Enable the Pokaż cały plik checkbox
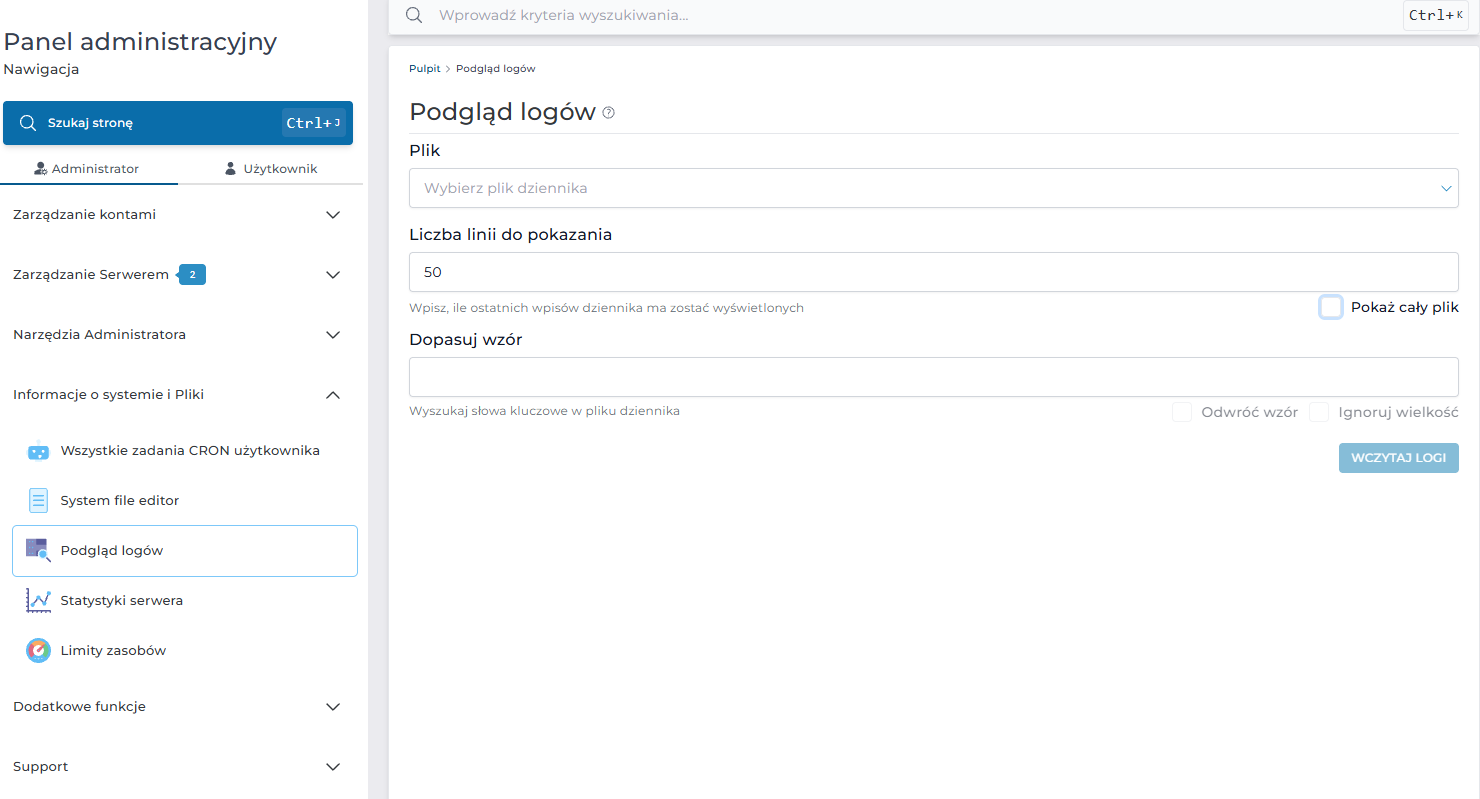This screenshot has width=1480, height=799. click(1330, 307)
